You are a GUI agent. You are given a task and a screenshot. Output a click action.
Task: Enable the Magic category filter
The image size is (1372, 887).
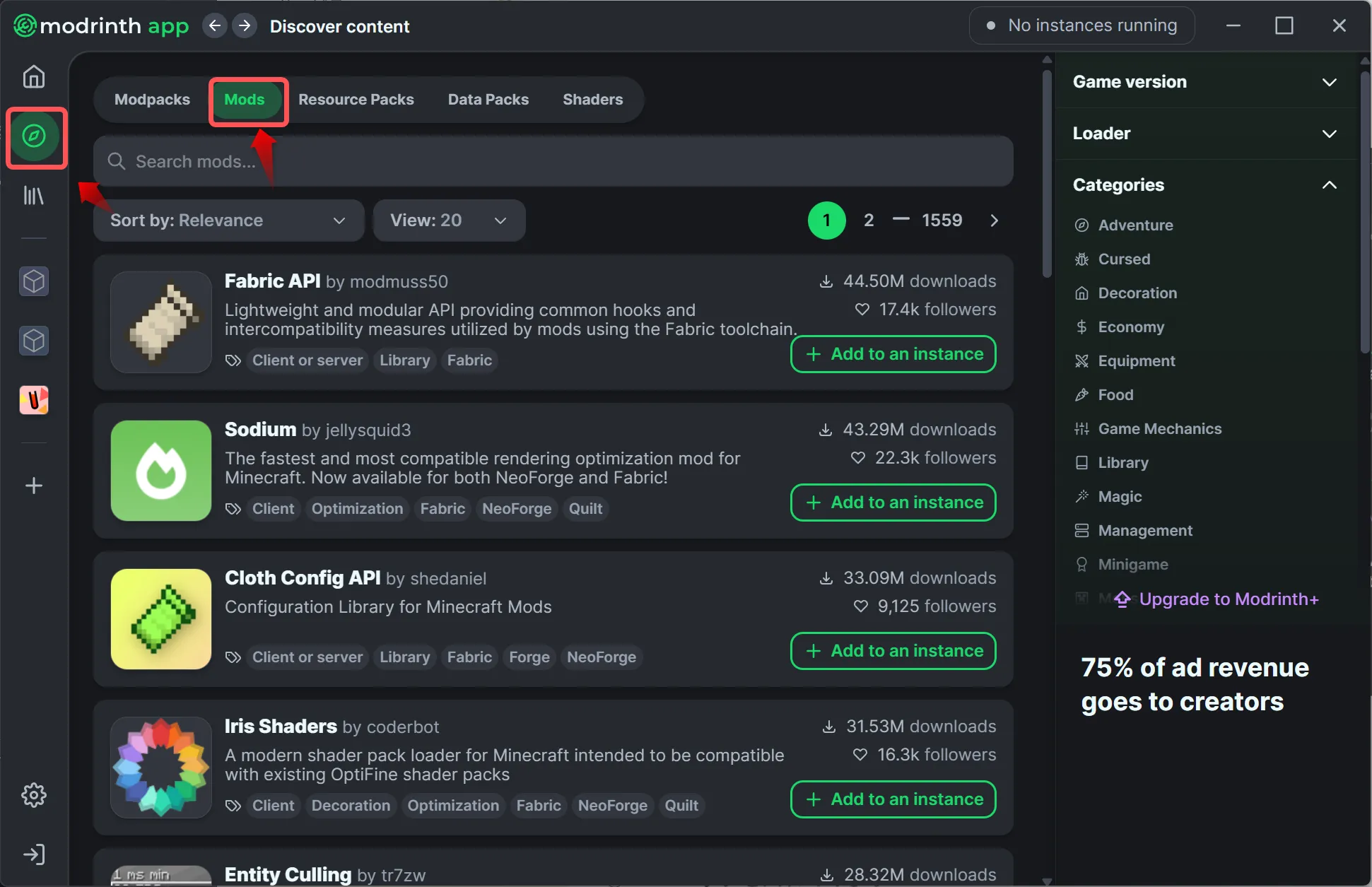(x=1119, y=496)
